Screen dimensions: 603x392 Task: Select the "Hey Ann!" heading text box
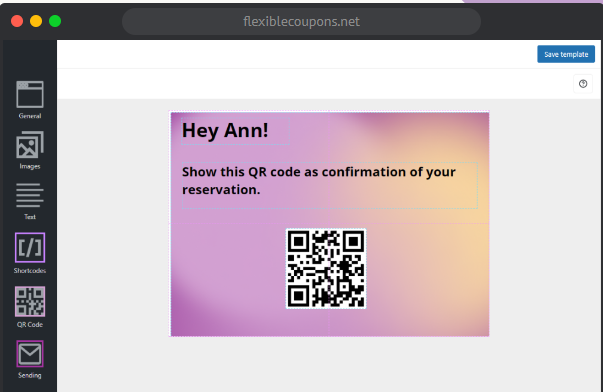[235, 131]
